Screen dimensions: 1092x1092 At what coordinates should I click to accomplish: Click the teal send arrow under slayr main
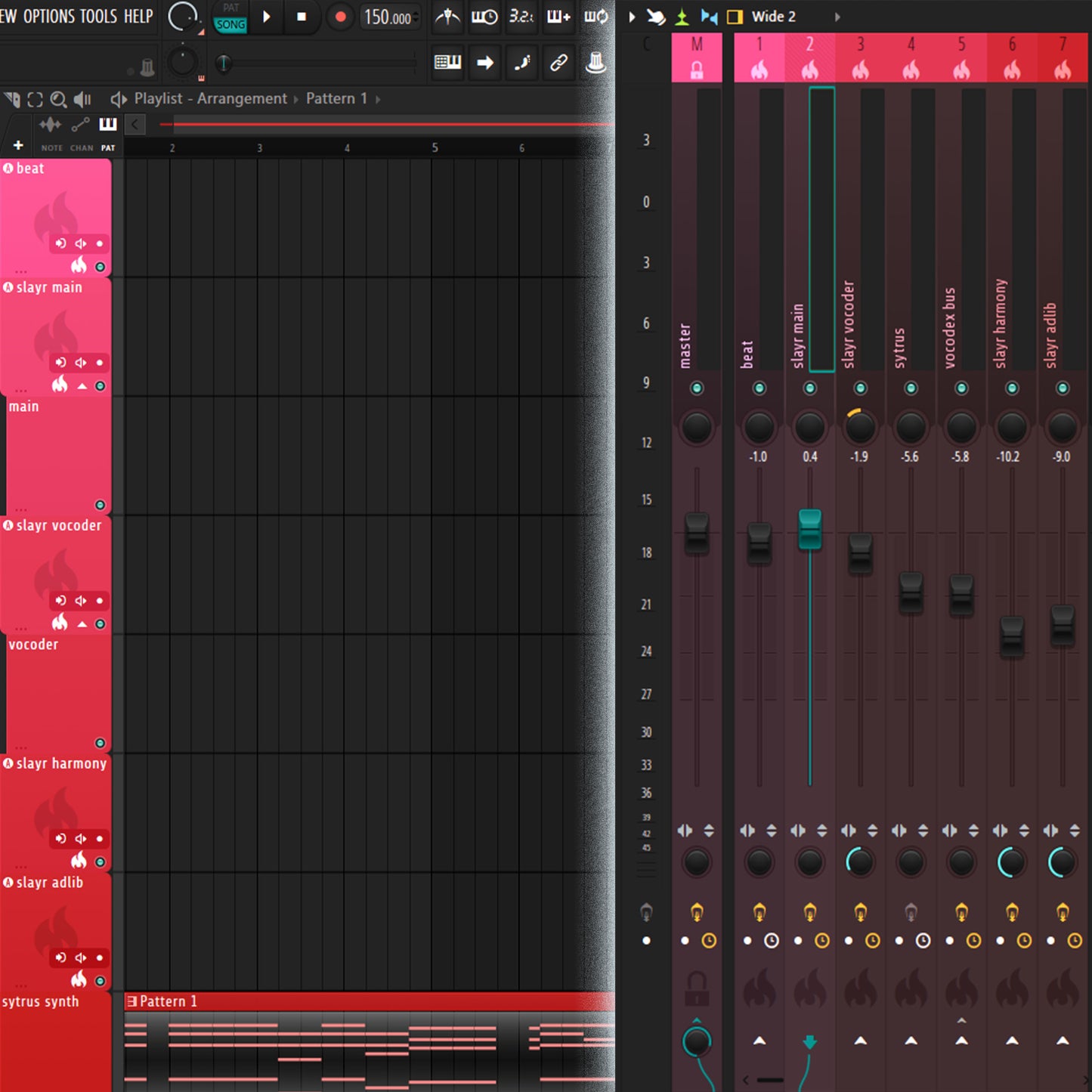pyautogui.click(x=809, y=1043)
